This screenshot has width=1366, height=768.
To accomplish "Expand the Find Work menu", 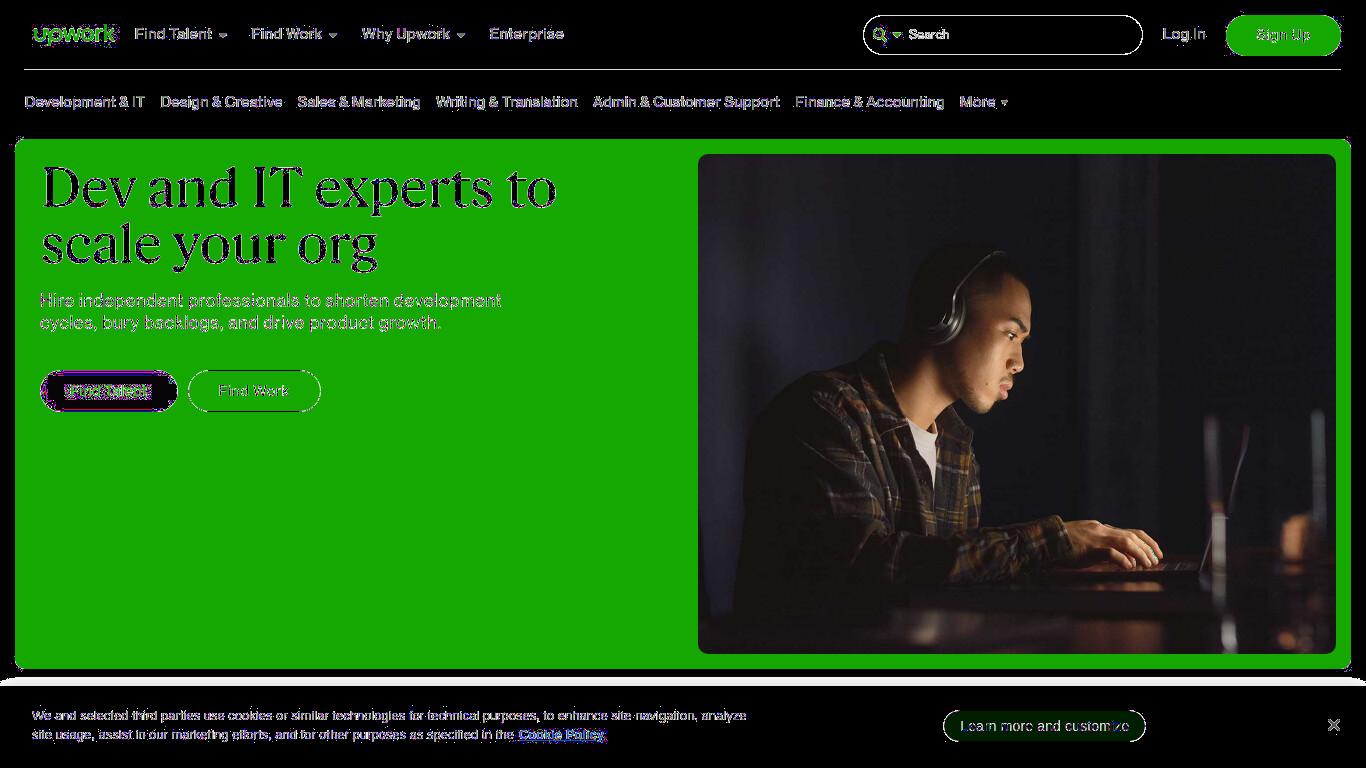I will point(294,34).
